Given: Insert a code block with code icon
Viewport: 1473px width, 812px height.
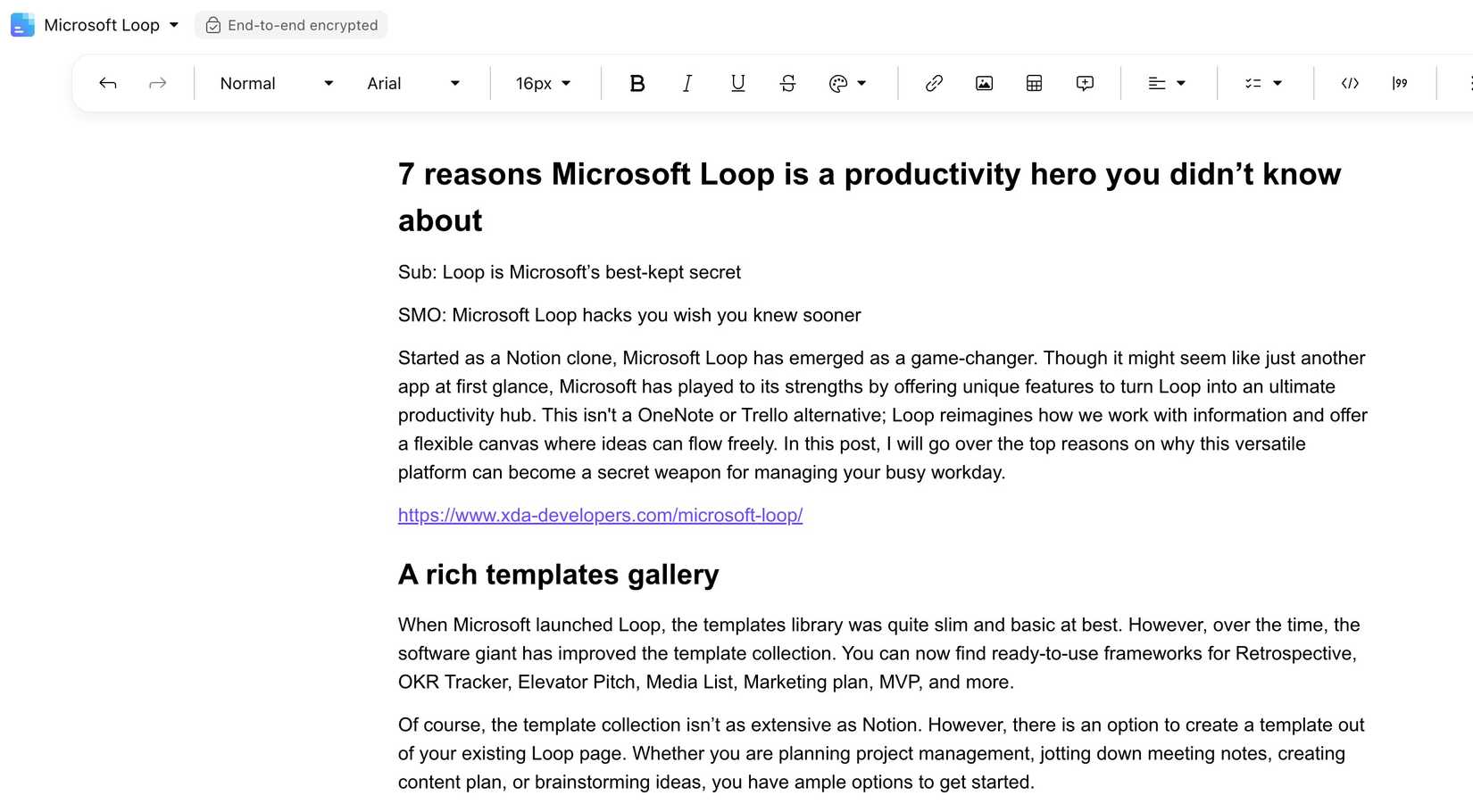Looking at the screenshot, I should coord(1350,83).
